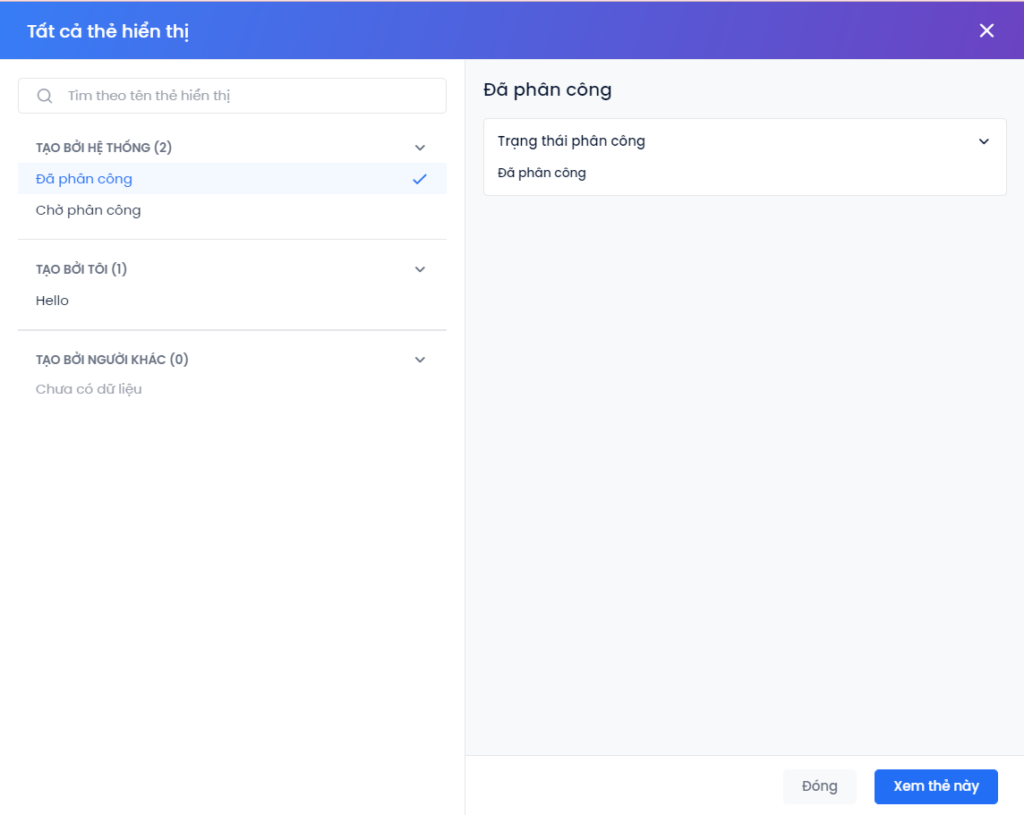Image resolution: width=1024 pixels, height=815 pixels.
Task: Select "Đã phân công" in the left list
Action: coord(232,179)
